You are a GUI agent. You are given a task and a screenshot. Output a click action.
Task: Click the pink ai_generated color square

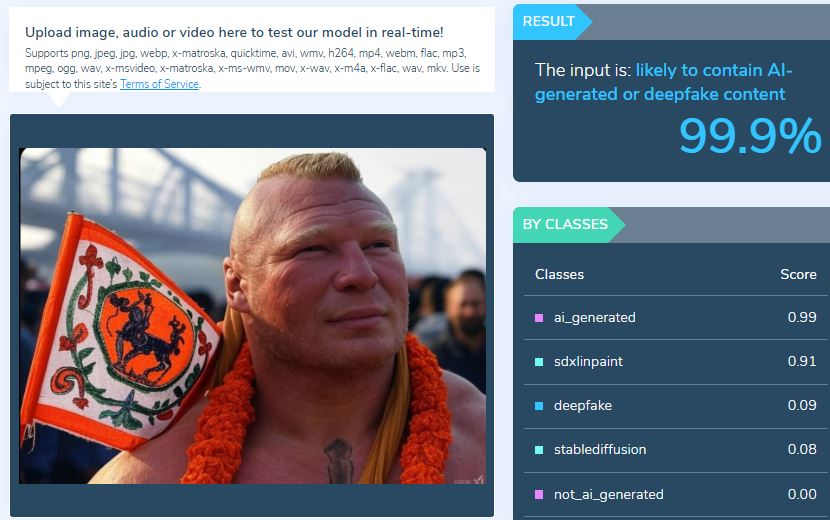(539, 318)
